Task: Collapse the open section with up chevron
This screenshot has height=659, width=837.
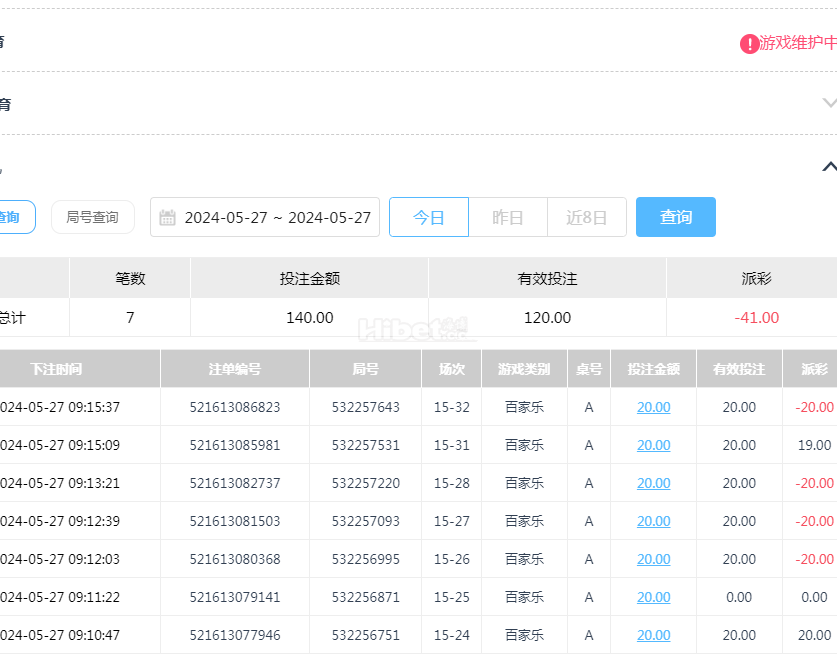Action: [x=829, y=167]
